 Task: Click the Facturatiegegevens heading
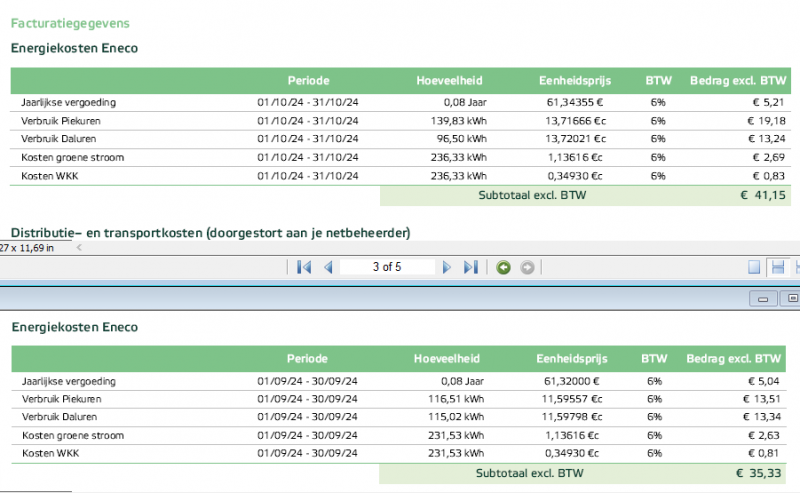coord(70,23)
